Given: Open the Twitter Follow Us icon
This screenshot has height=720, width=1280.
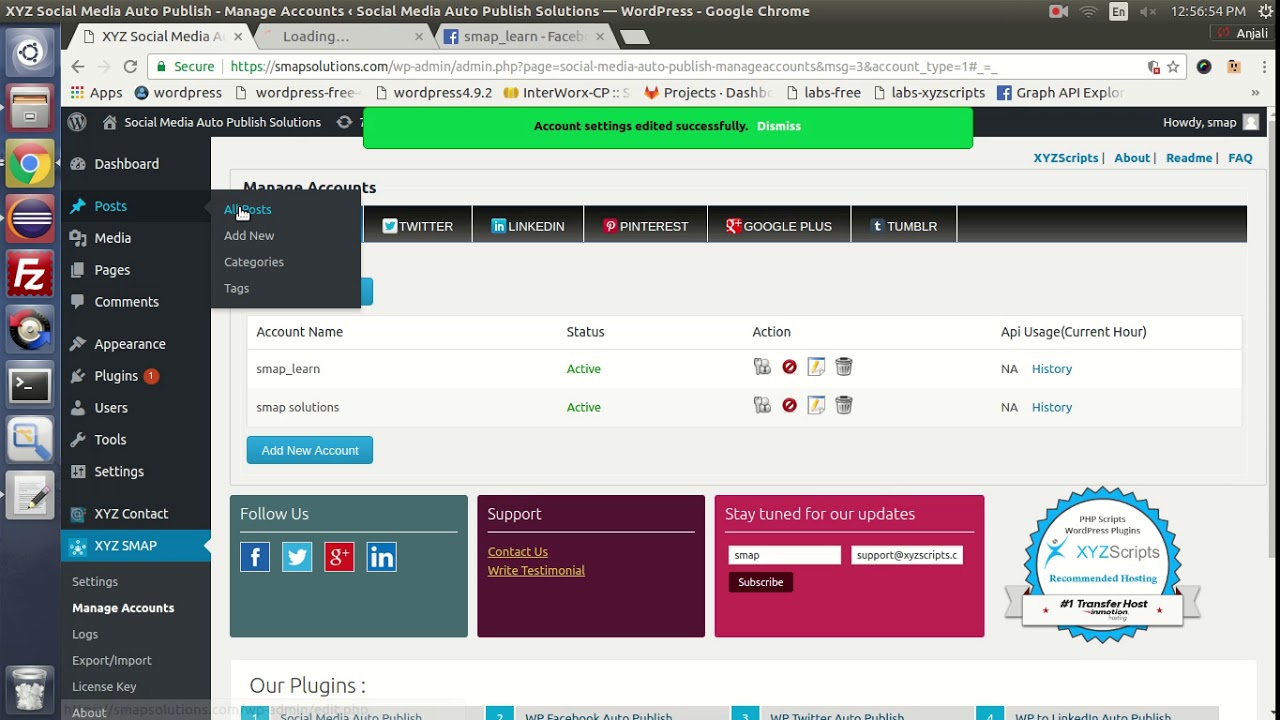Looking at the screenshot, I should (x=297, y=557).
